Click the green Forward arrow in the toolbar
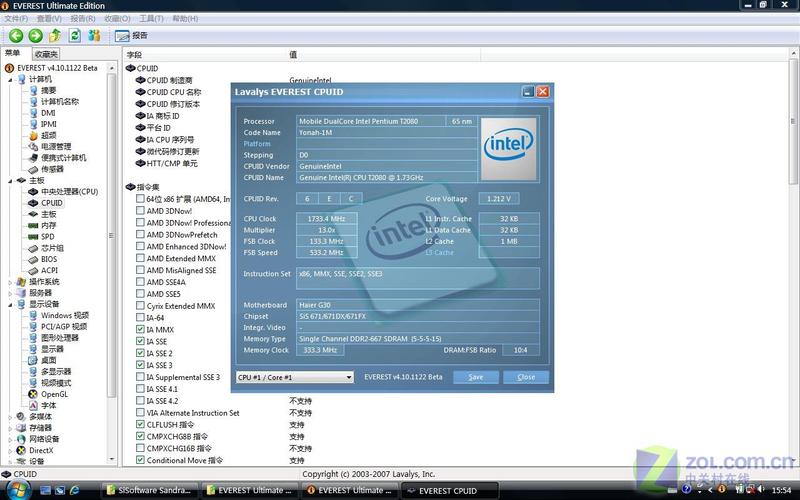The width and height of the screenshot is (800, 500). [x=35, y=35]
